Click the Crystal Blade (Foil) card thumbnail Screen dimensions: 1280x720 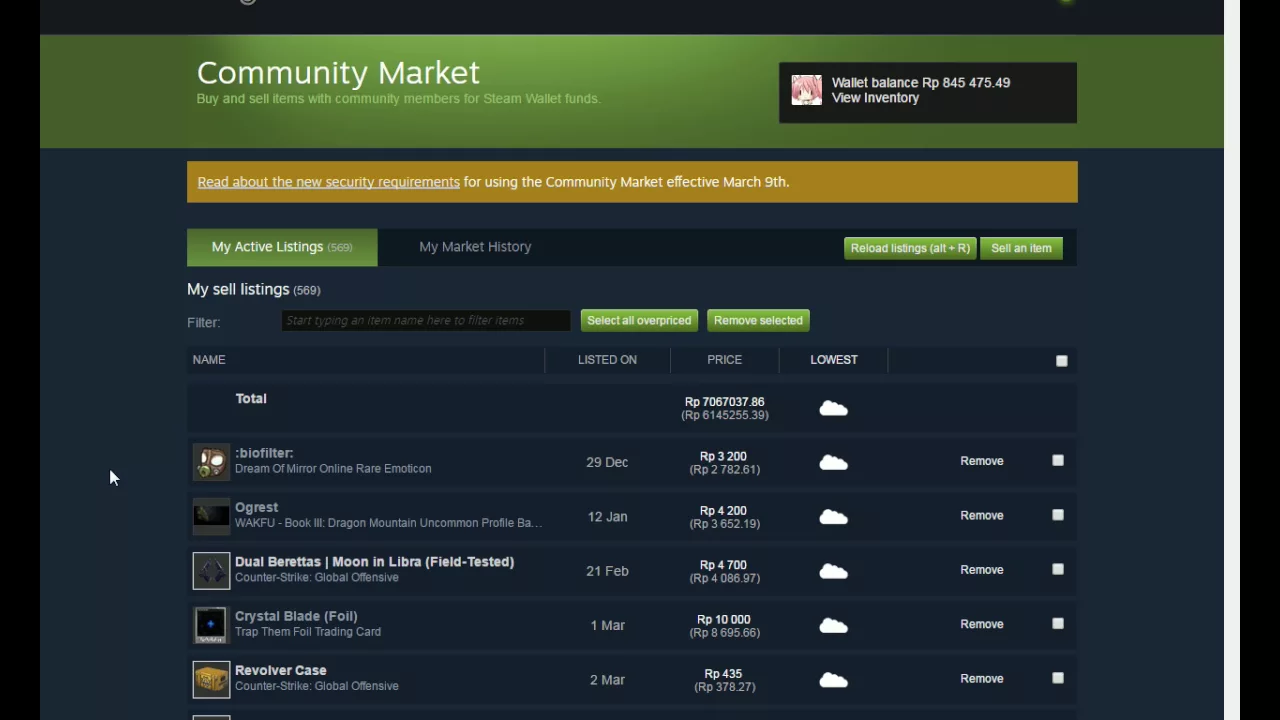[x=211, y=625]
